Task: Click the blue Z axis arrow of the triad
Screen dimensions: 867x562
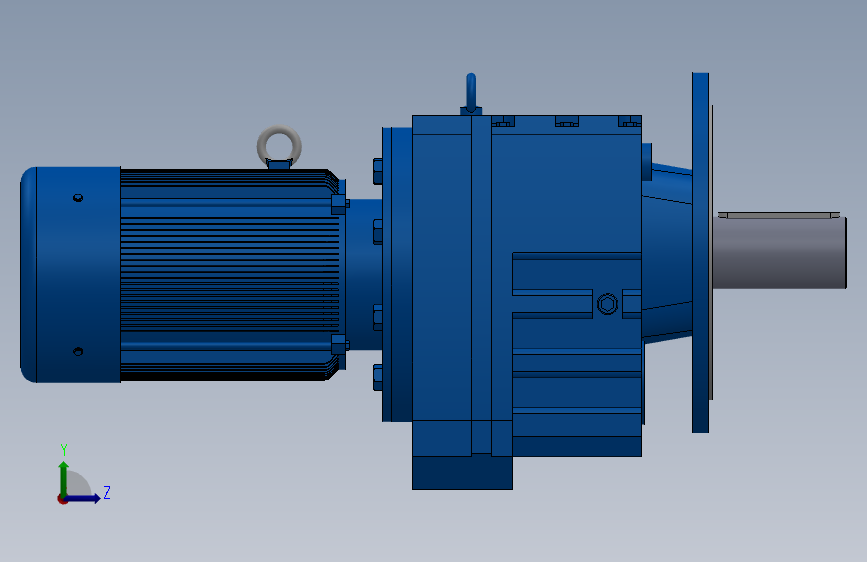Action: point(83,498)
